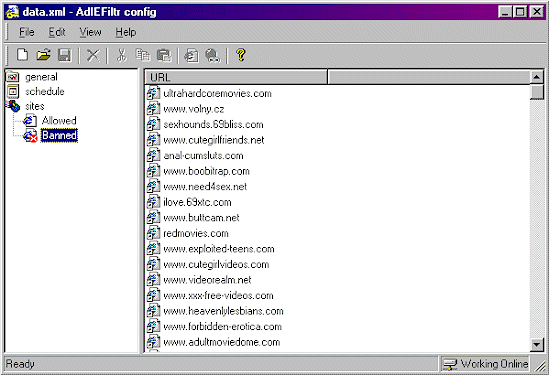
Task: Open the View menu
Action: click(x=90, y=32)
